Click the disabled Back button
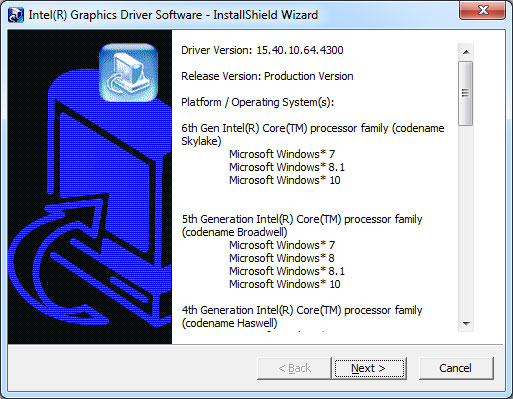513x399 pixels. click(294, 368)
